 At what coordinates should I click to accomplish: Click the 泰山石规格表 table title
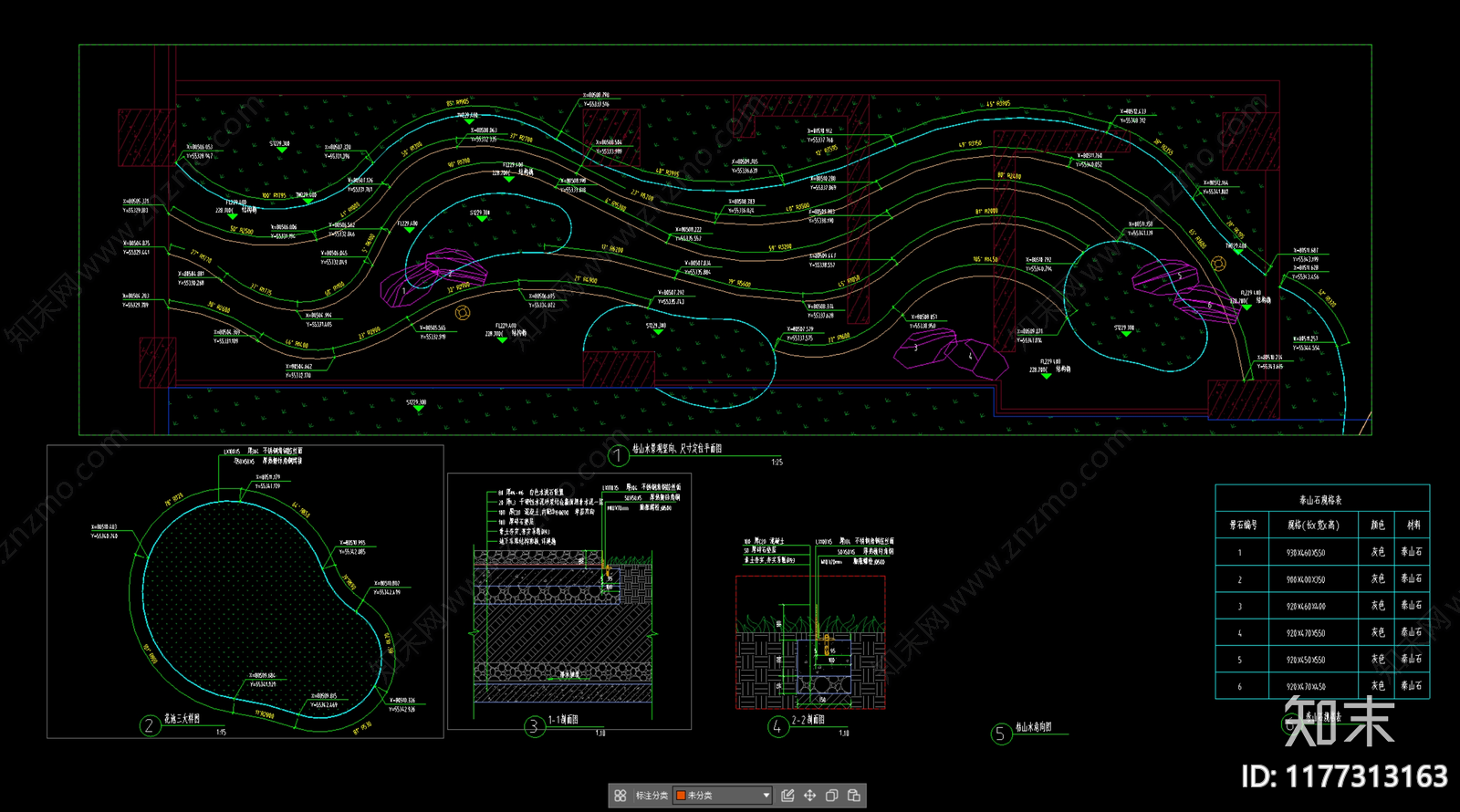tap(1320, 500)
